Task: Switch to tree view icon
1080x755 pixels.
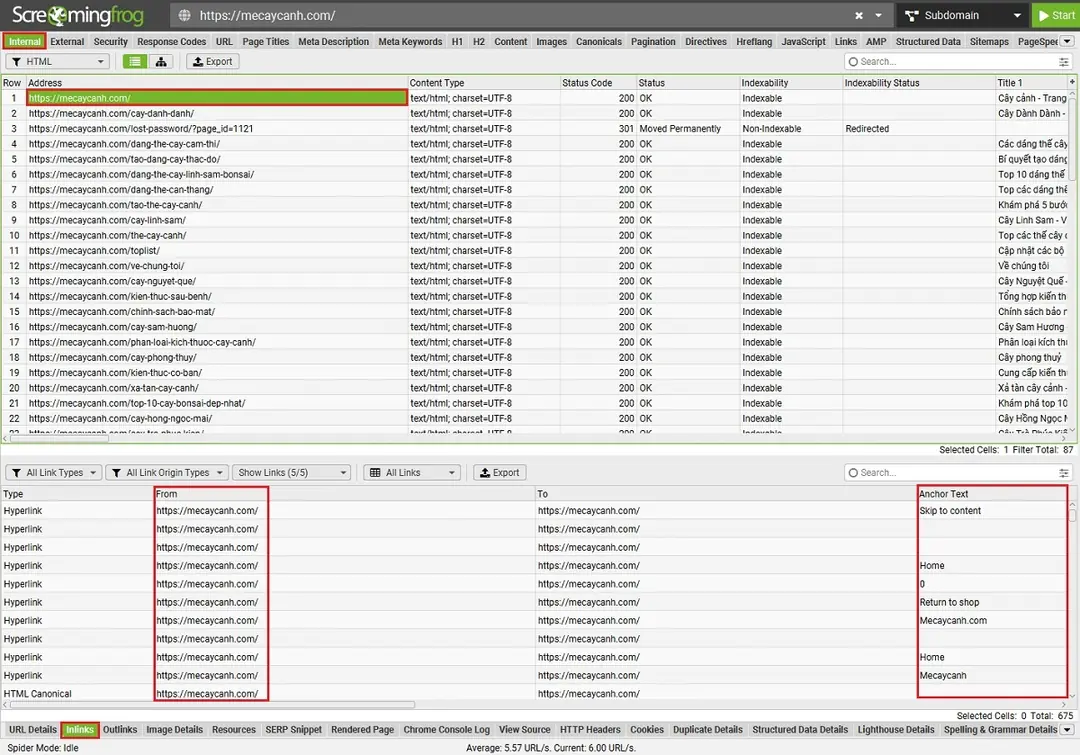Action: click(x=160, y=62)
